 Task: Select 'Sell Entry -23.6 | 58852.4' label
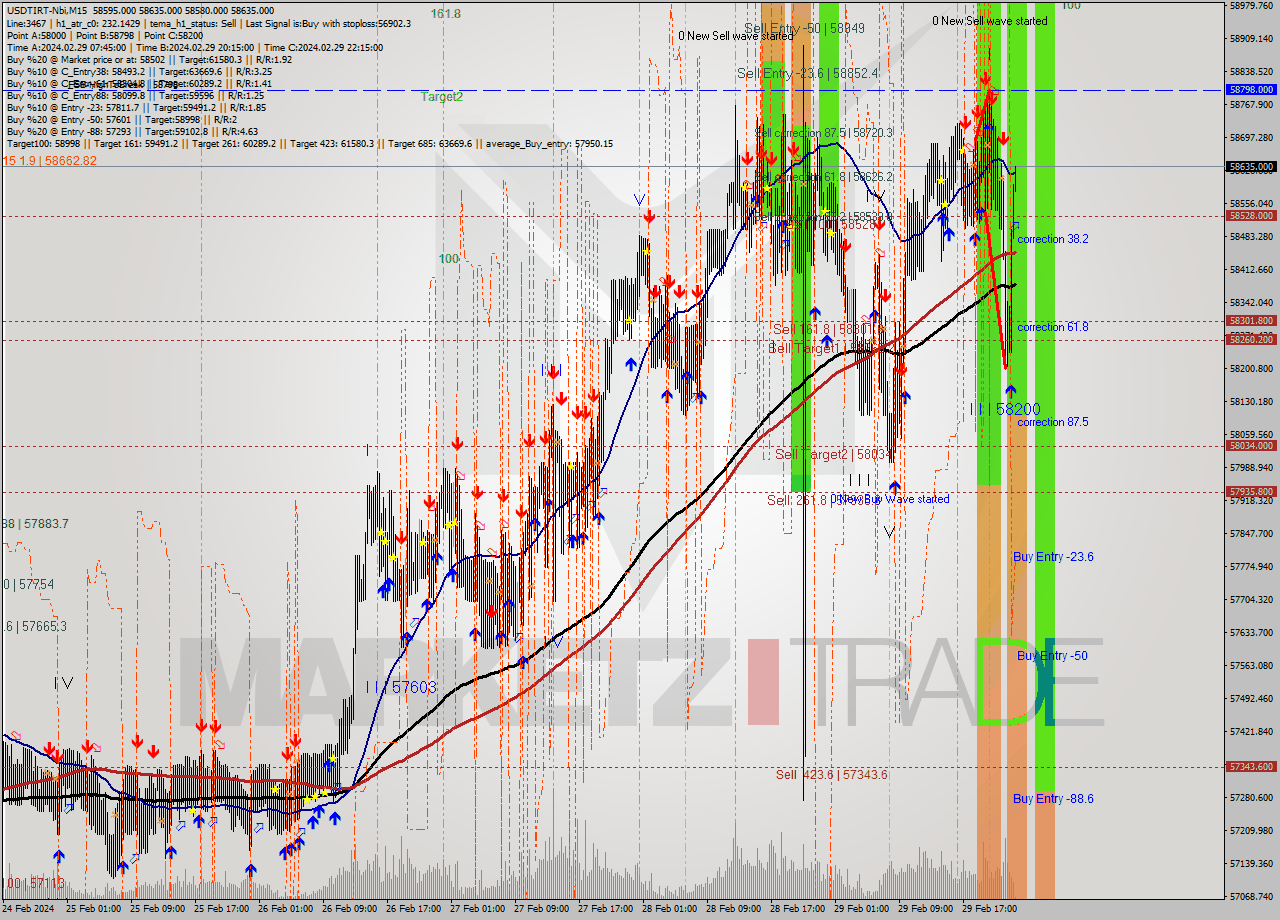point(808,73)
